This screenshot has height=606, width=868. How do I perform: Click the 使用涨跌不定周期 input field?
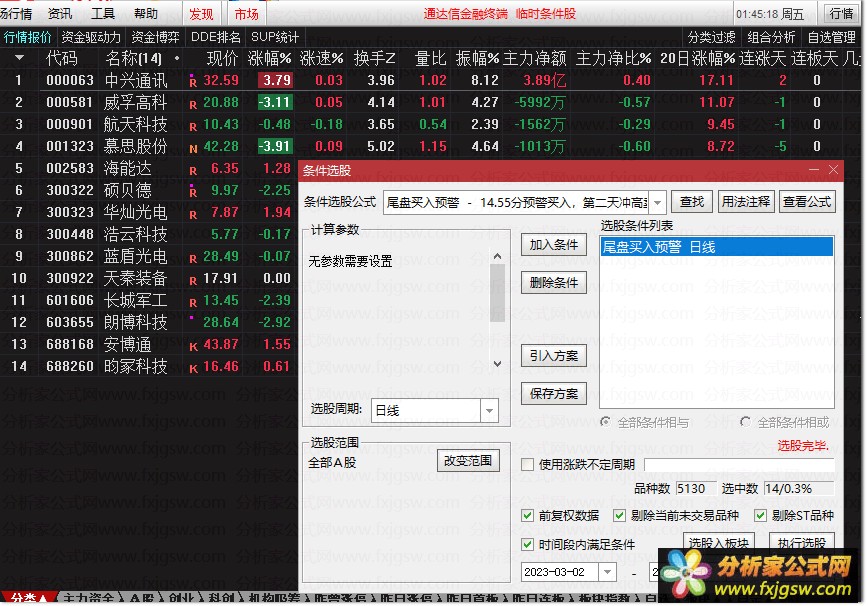(739, 464)
